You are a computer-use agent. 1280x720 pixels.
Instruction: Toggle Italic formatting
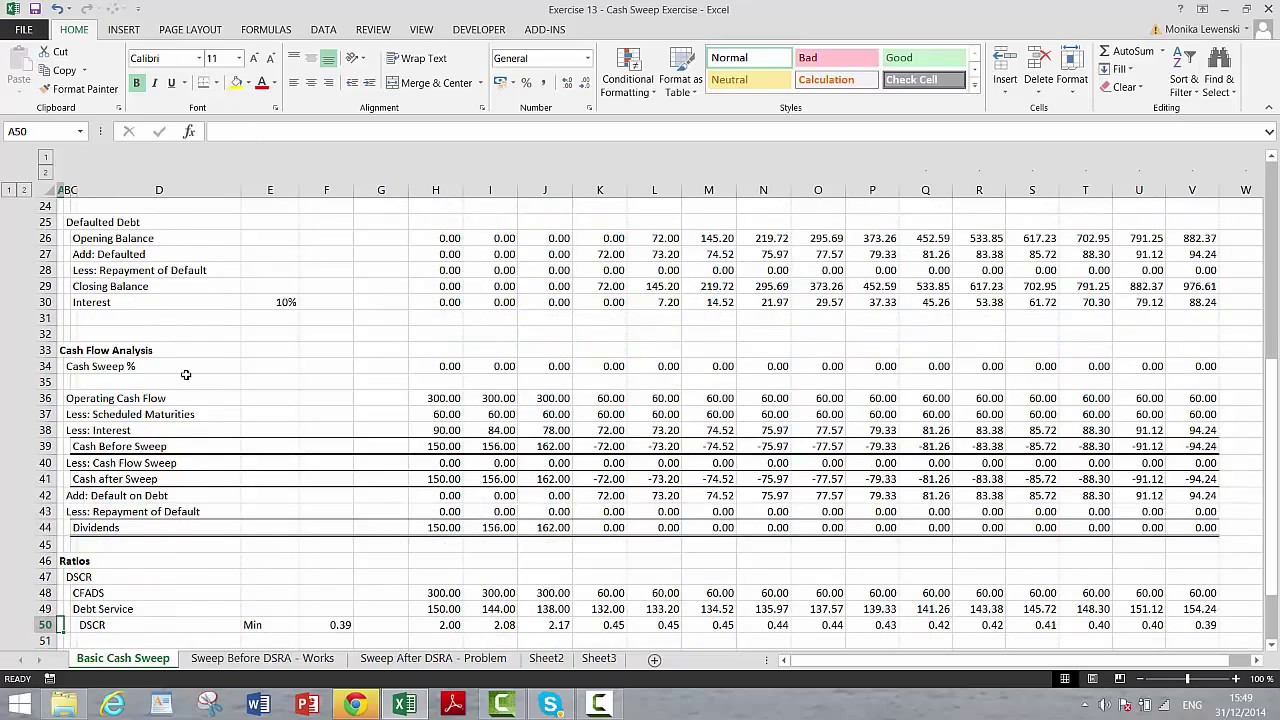tap(154, 83)
